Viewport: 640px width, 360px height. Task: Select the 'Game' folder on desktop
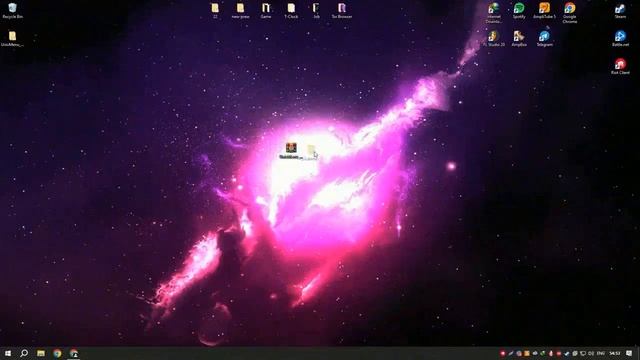266,11
